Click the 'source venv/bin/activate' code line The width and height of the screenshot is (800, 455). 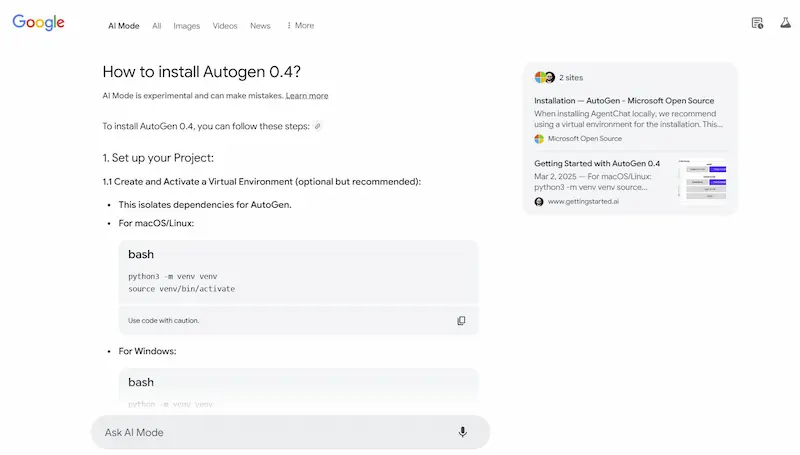click(x=182, y=289)
